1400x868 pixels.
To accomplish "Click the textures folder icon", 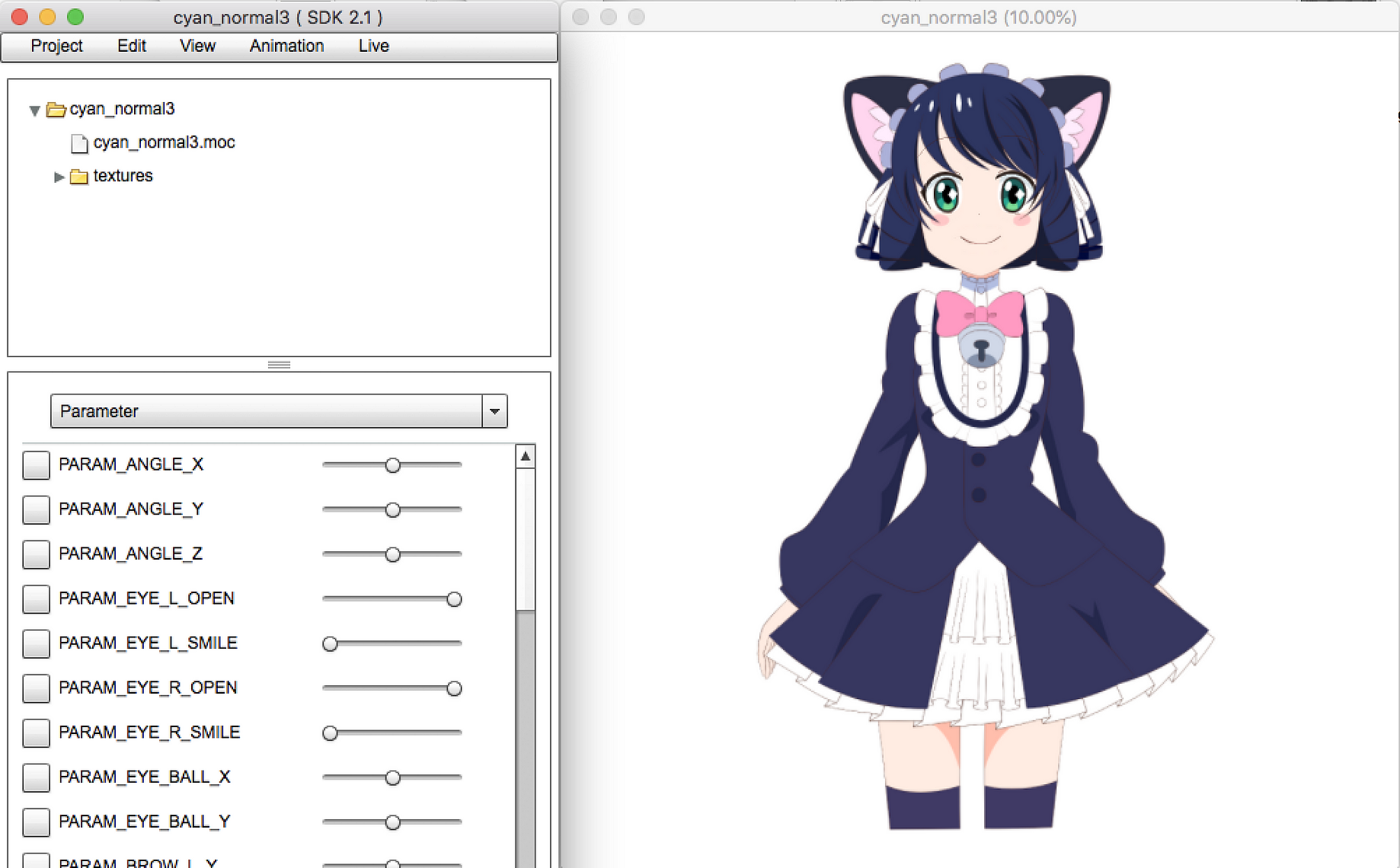I will 79,177.
